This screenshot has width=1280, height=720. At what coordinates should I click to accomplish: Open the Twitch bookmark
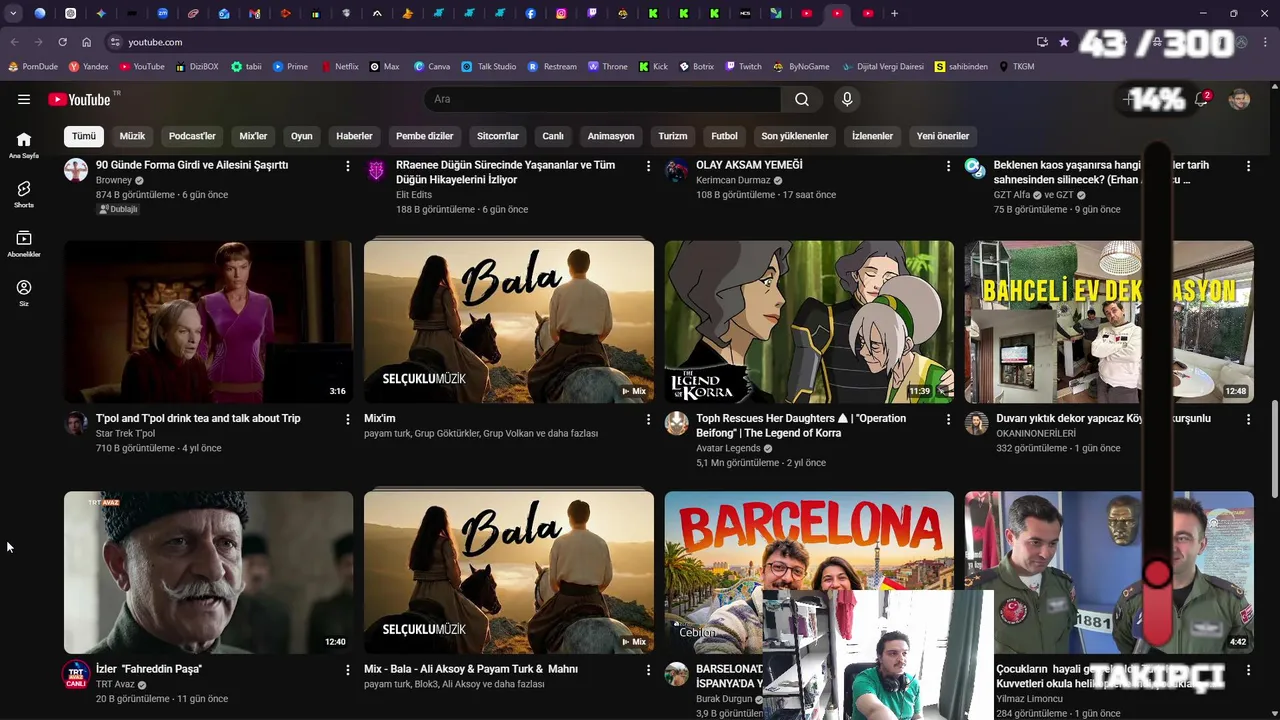pos(742,67)
